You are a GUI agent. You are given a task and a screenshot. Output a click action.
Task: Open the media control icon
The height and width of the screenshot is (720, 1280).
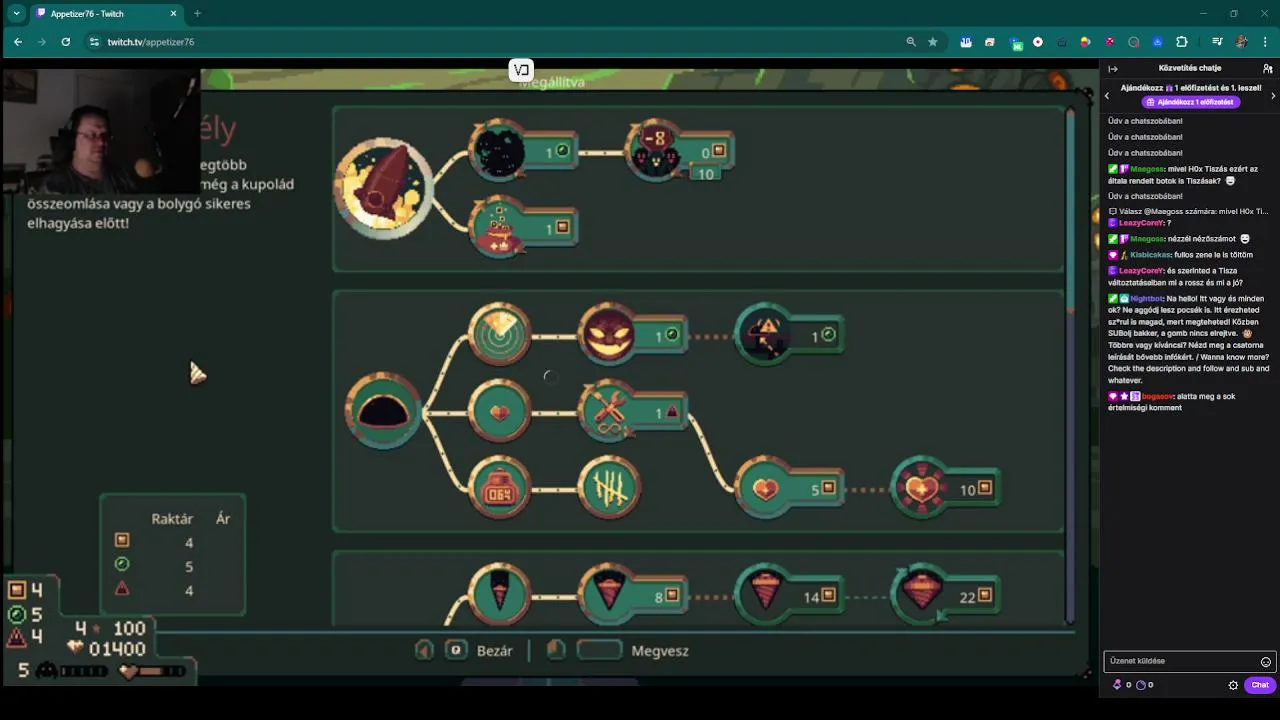click(1217, 42)
